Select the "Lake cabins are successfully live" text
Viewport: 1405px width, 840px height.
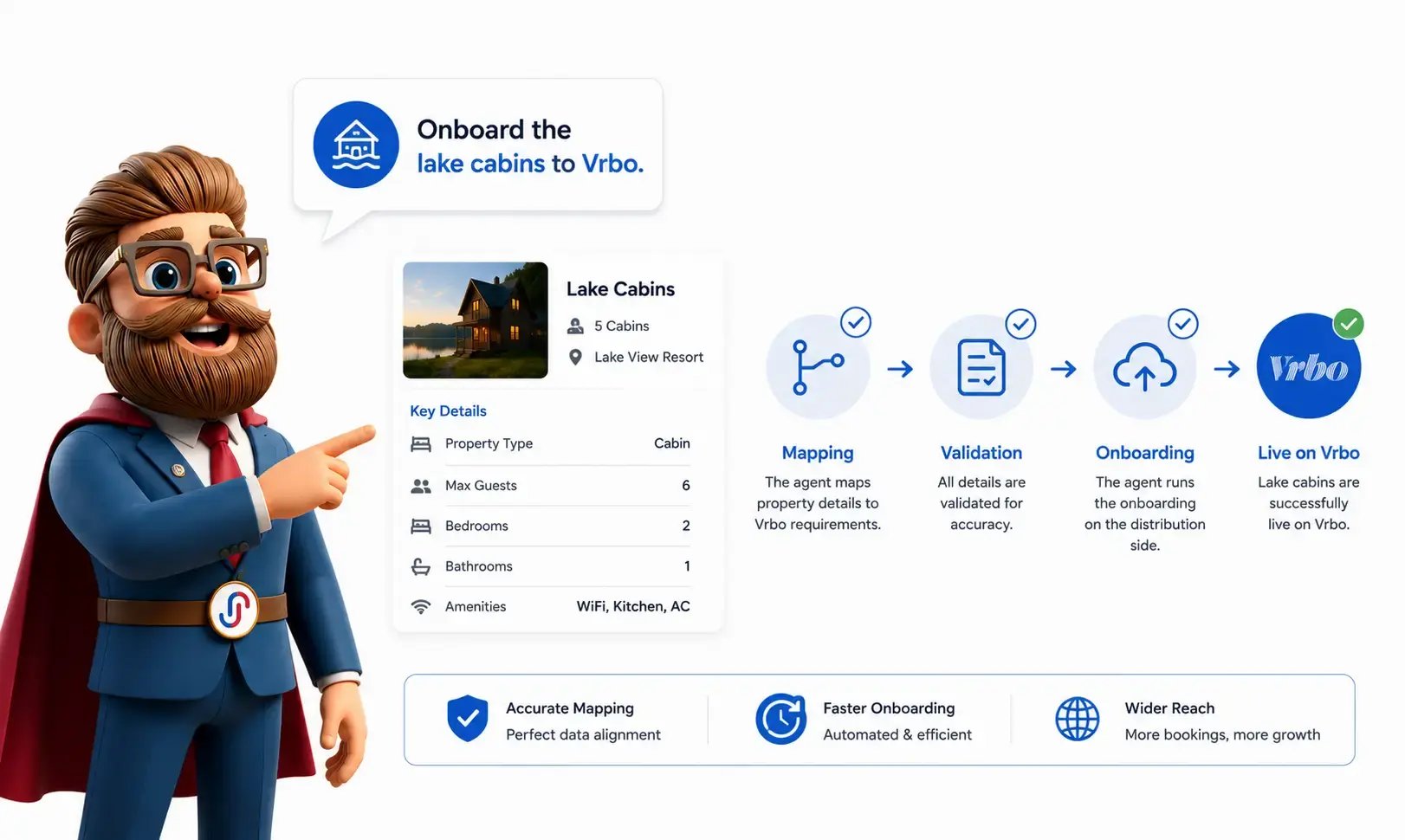(x=1309, y=503)
